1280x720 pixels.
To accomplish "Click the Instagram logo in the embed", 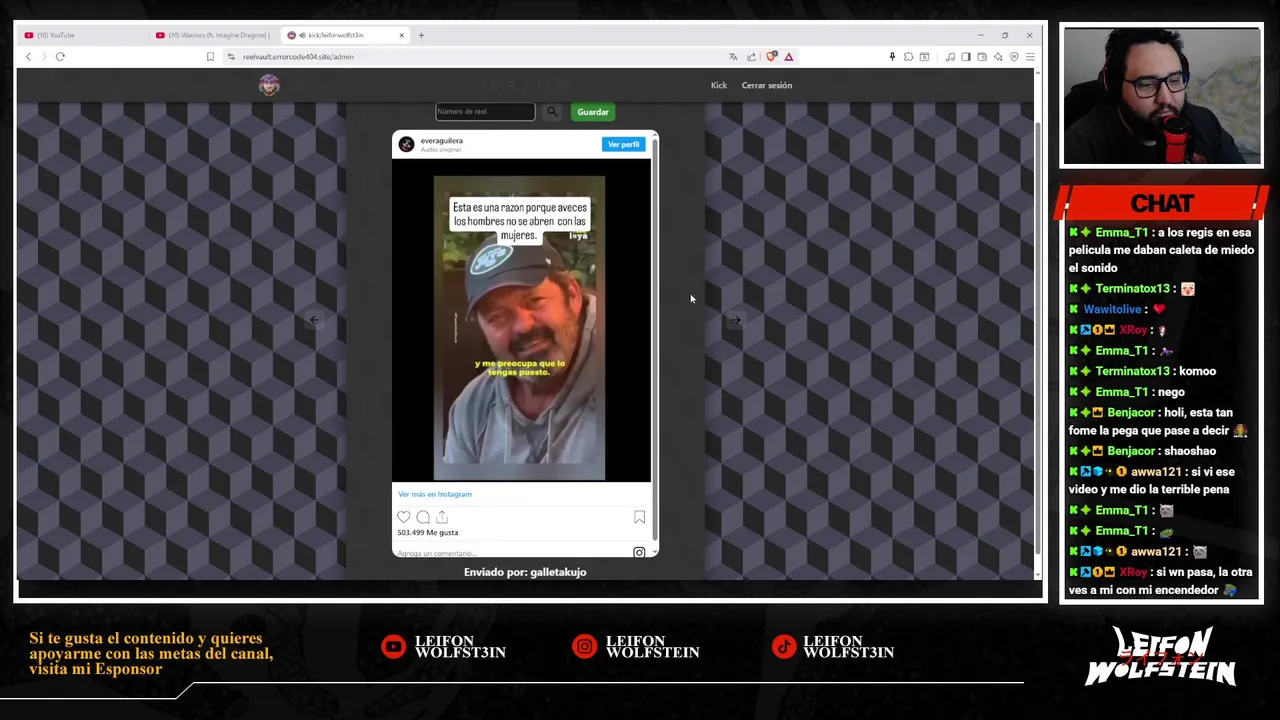I will [x=639, y=552].
